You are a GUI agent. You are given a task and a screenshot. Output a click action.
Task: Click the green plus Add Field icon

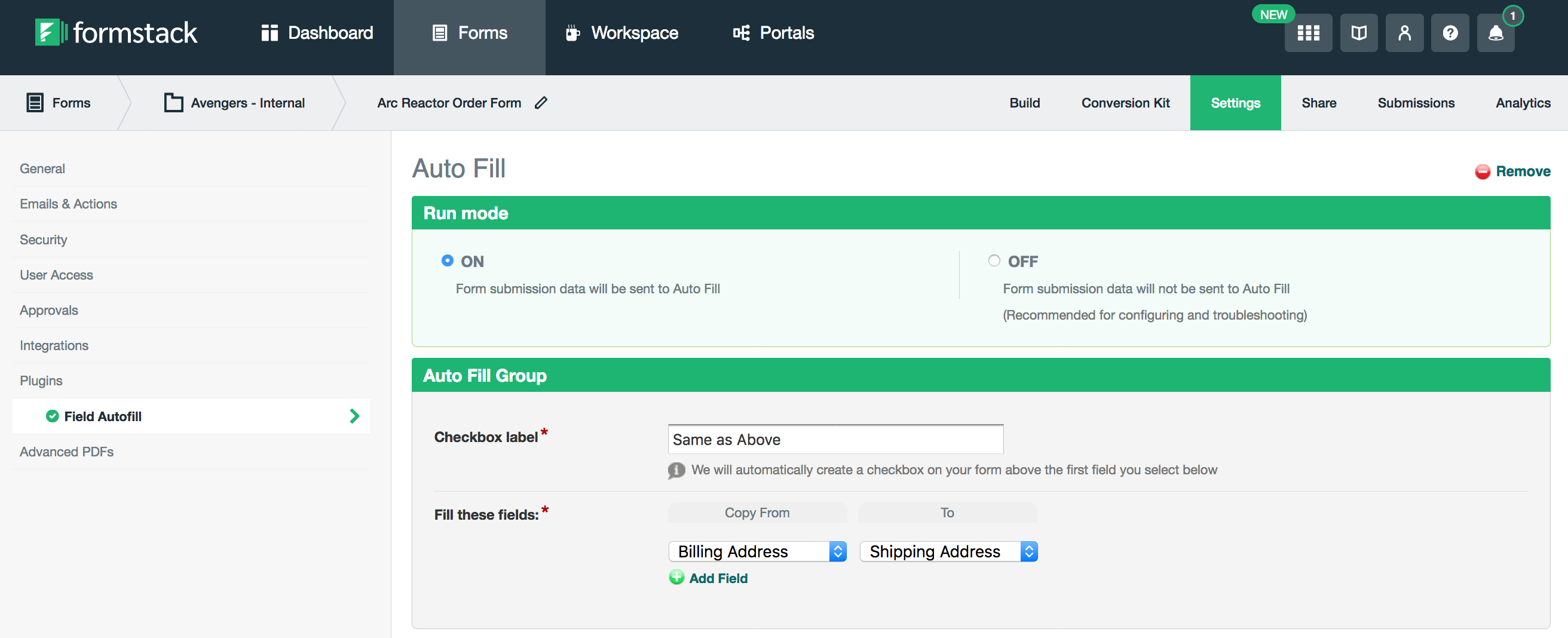pos(676,577)
